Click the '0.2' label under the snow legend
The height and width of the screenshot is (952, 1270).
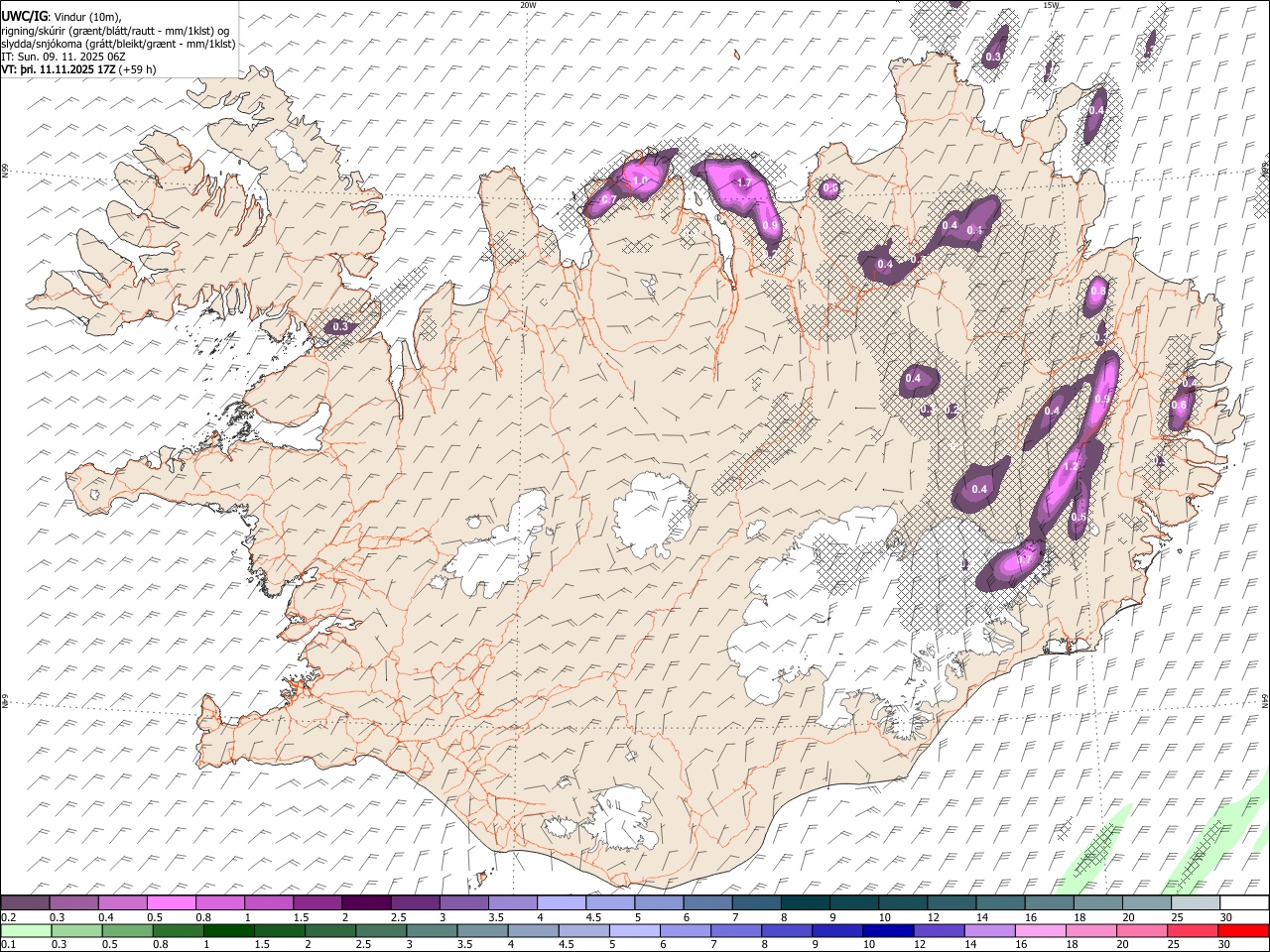pyautogui.click(x=8, y=917)
